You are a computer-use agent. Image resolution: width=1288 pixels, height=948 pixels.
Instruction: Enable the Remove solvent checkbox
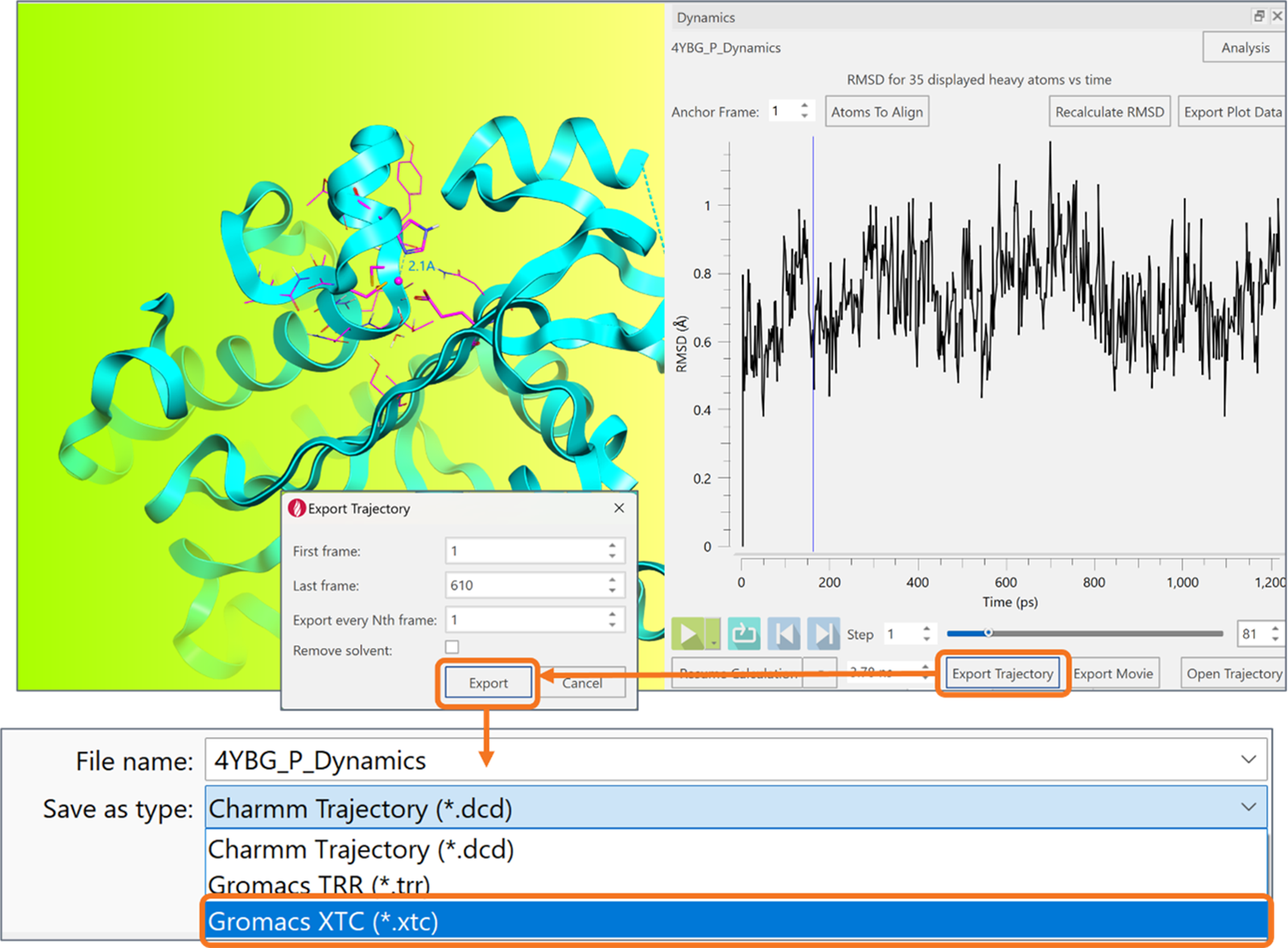pyautogui.click(x=452, y=647)
